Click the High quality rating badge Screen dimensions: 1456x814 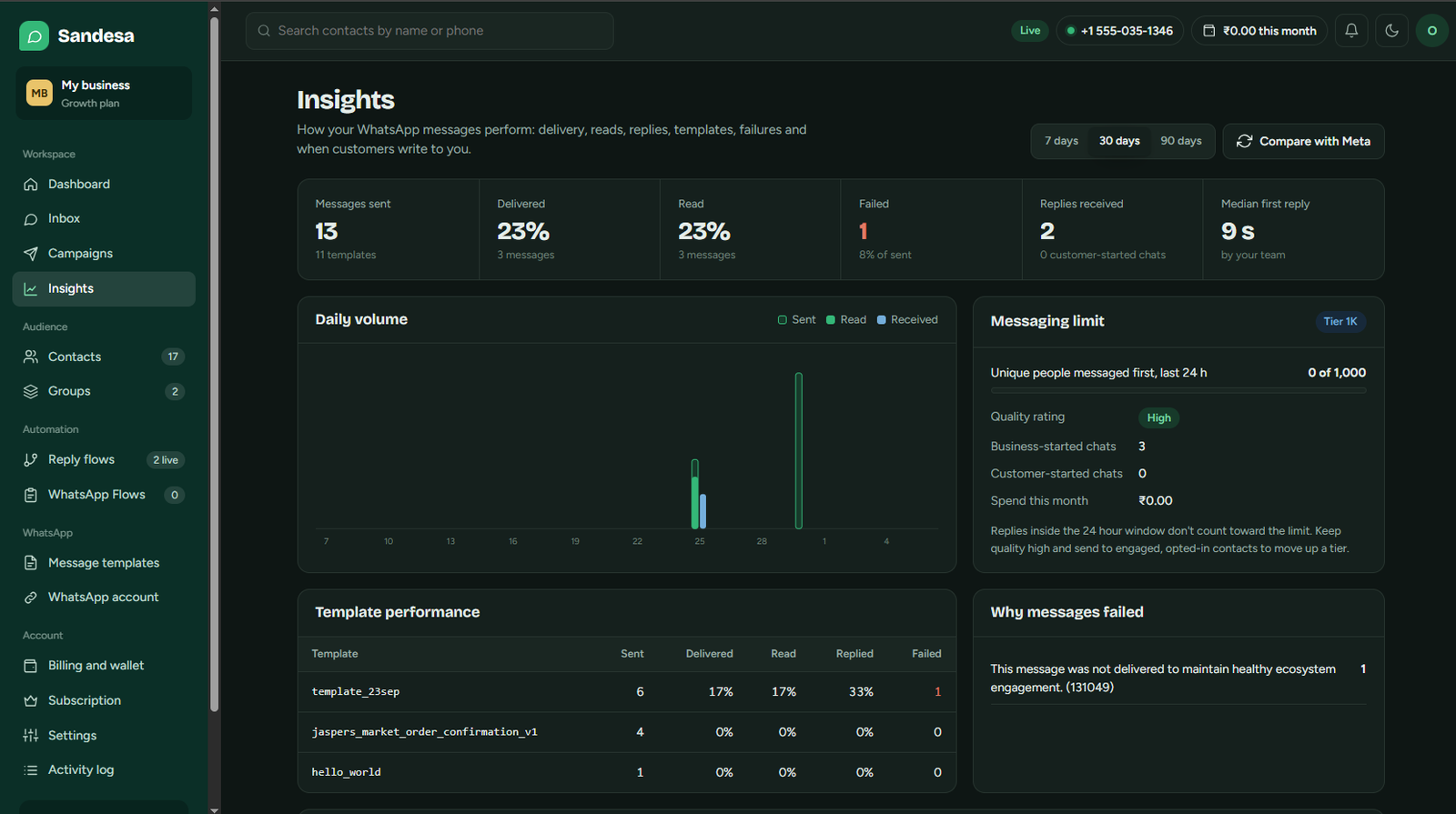pos(1158,418)
